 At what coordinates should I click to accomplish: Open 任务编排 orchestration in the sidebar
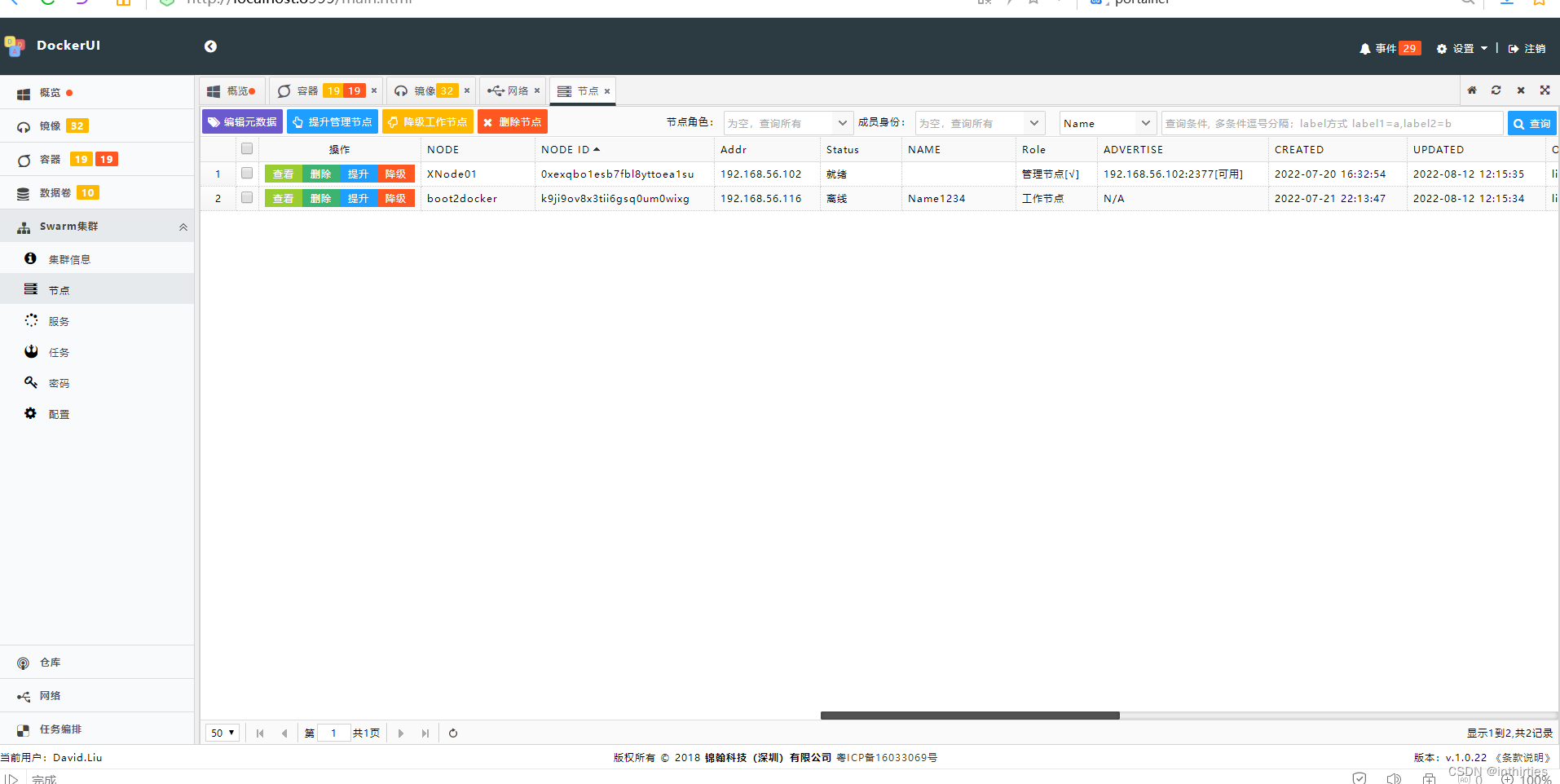(x=97, y=729)
